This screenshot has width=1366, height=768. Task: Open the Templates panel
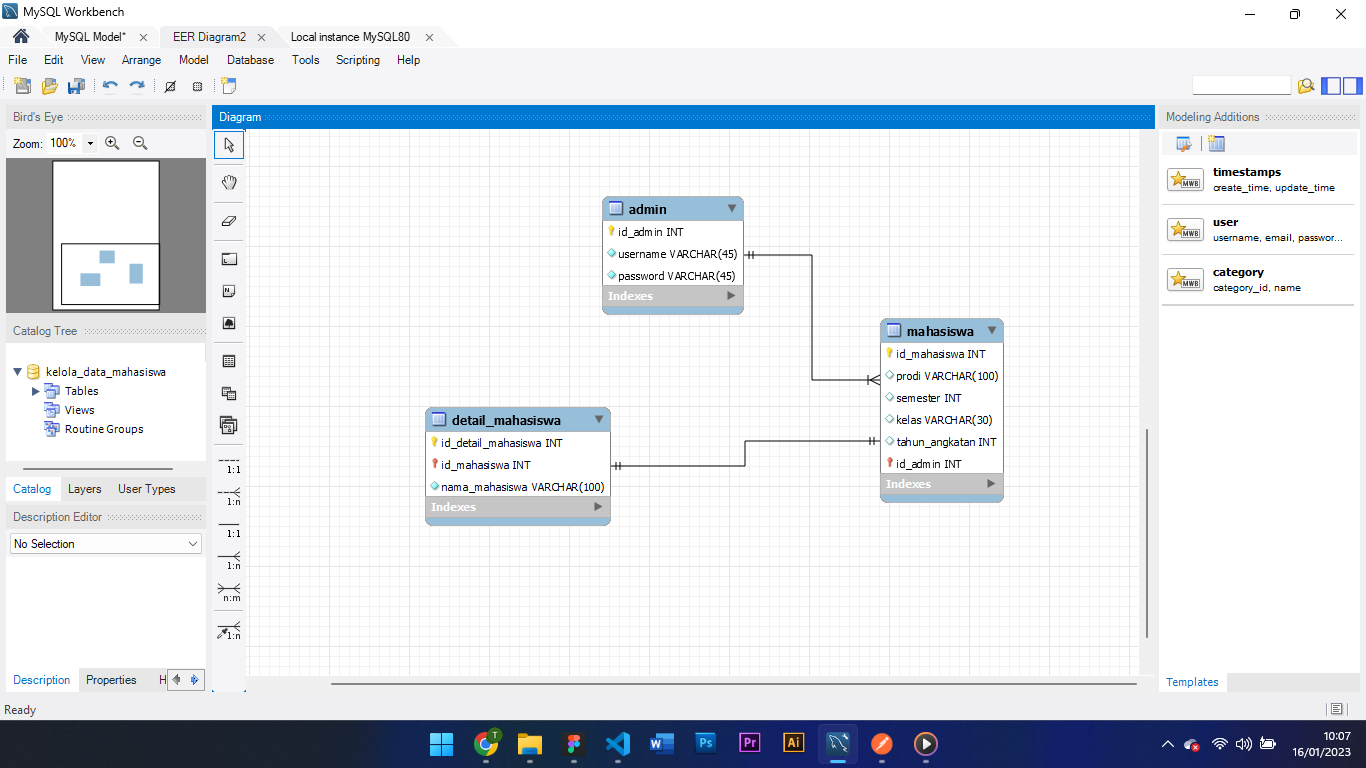1192,682
